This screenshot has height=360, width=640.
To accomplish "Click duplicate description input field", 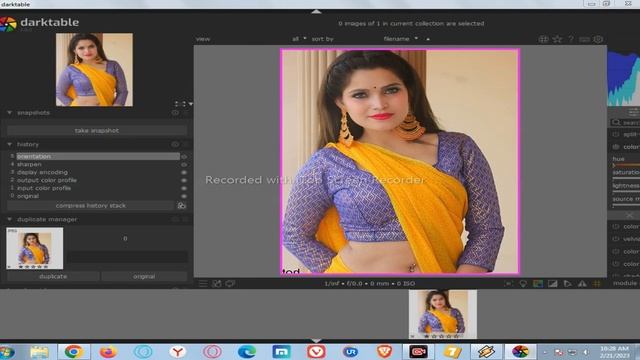I will pos(128,257).
